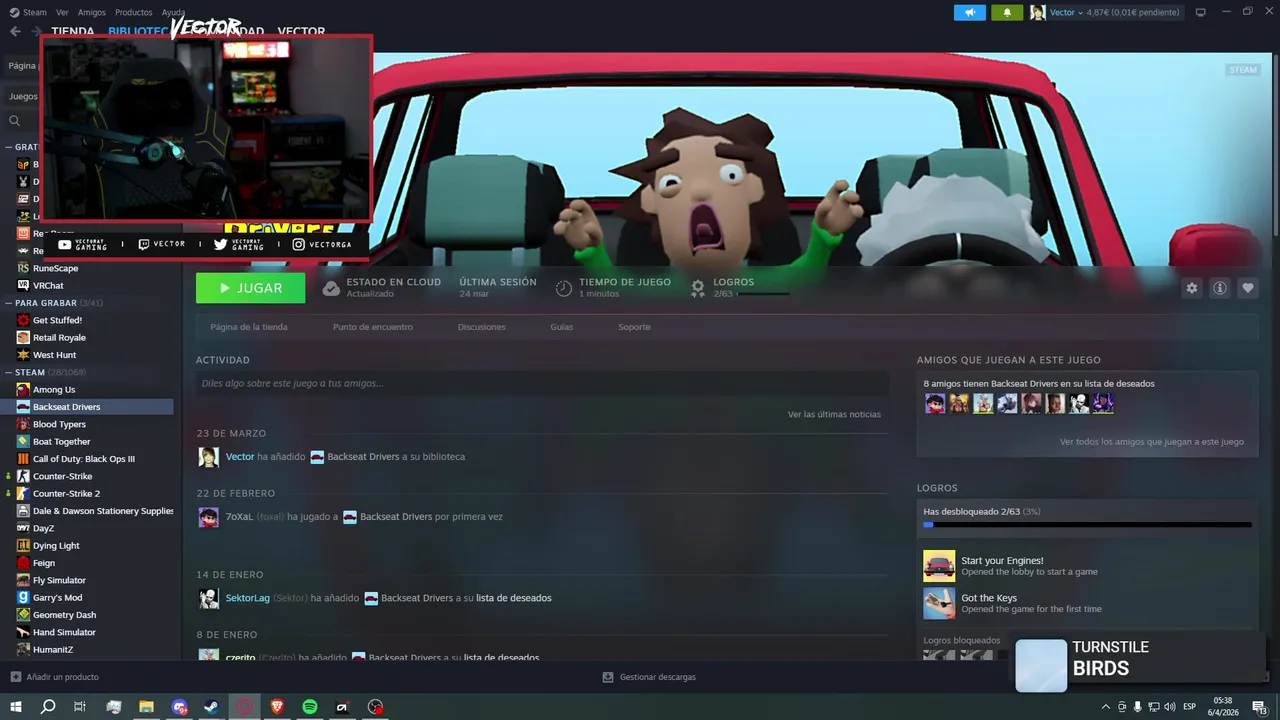The width and height of the screenshot is (1280, 720).
Task: Show hidden system tray icons chevron
Action: pyautogui.click(x=1107, y=707)
